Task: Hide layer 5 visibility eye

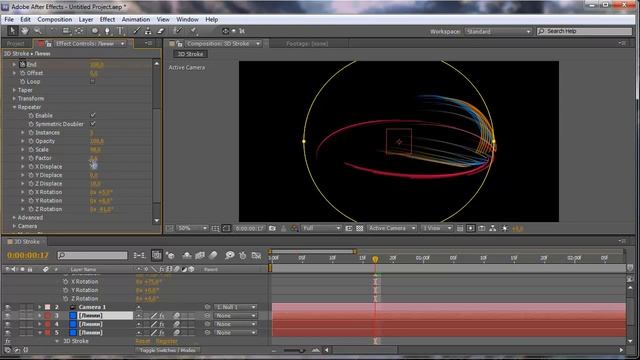Action: (x=7, y=333)
